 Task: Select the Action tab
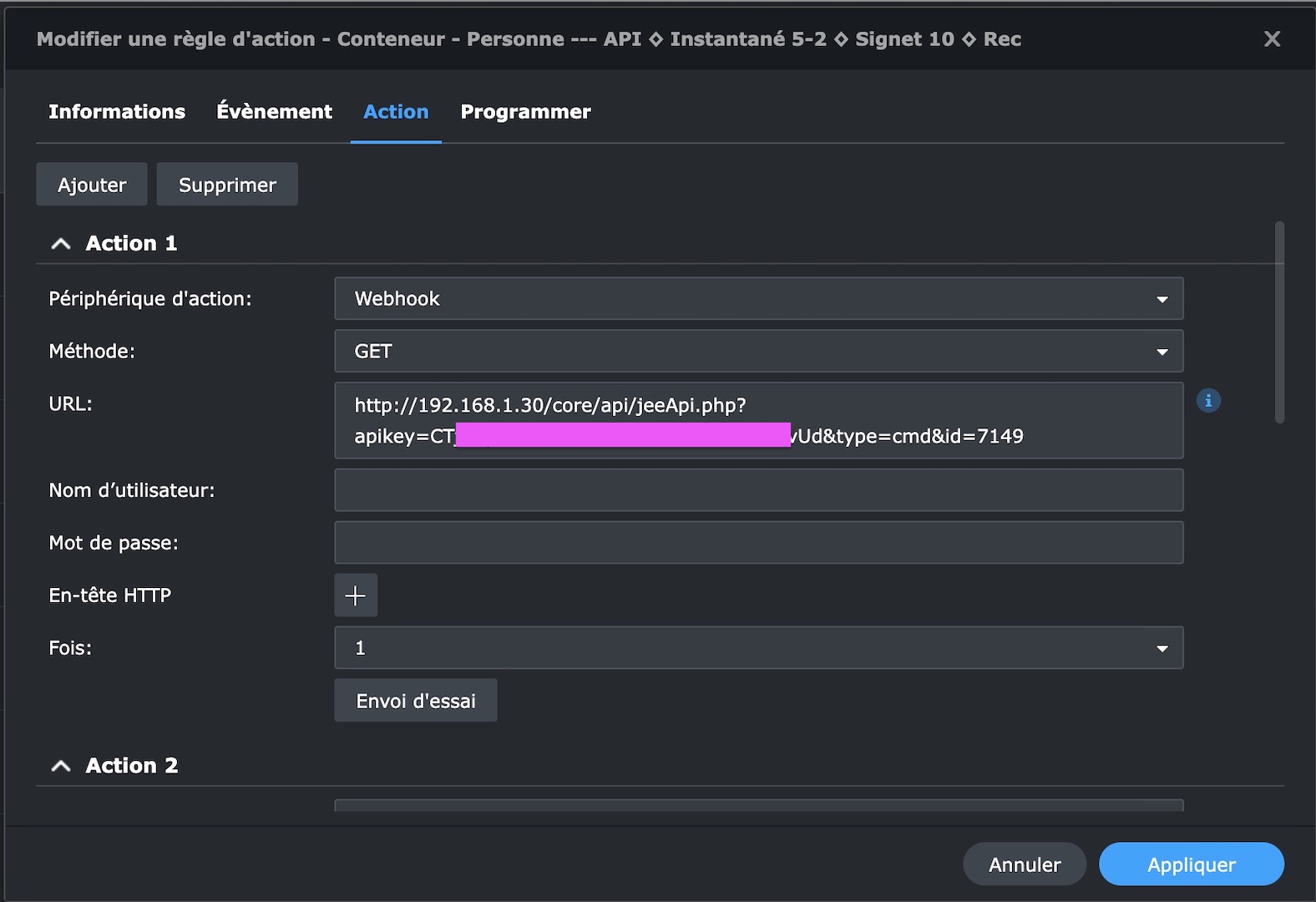[396, 112]
